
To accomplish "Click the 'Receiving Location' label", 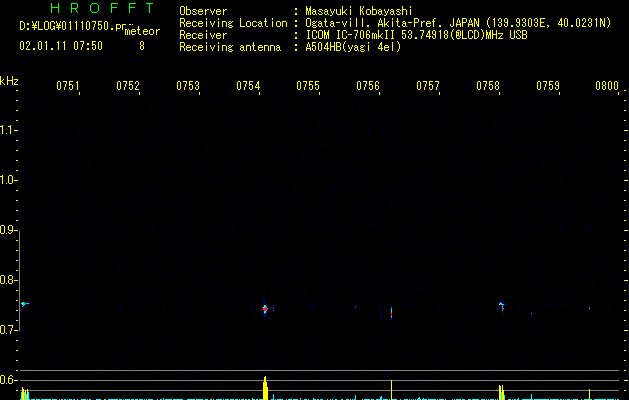I will click(233, 23).
